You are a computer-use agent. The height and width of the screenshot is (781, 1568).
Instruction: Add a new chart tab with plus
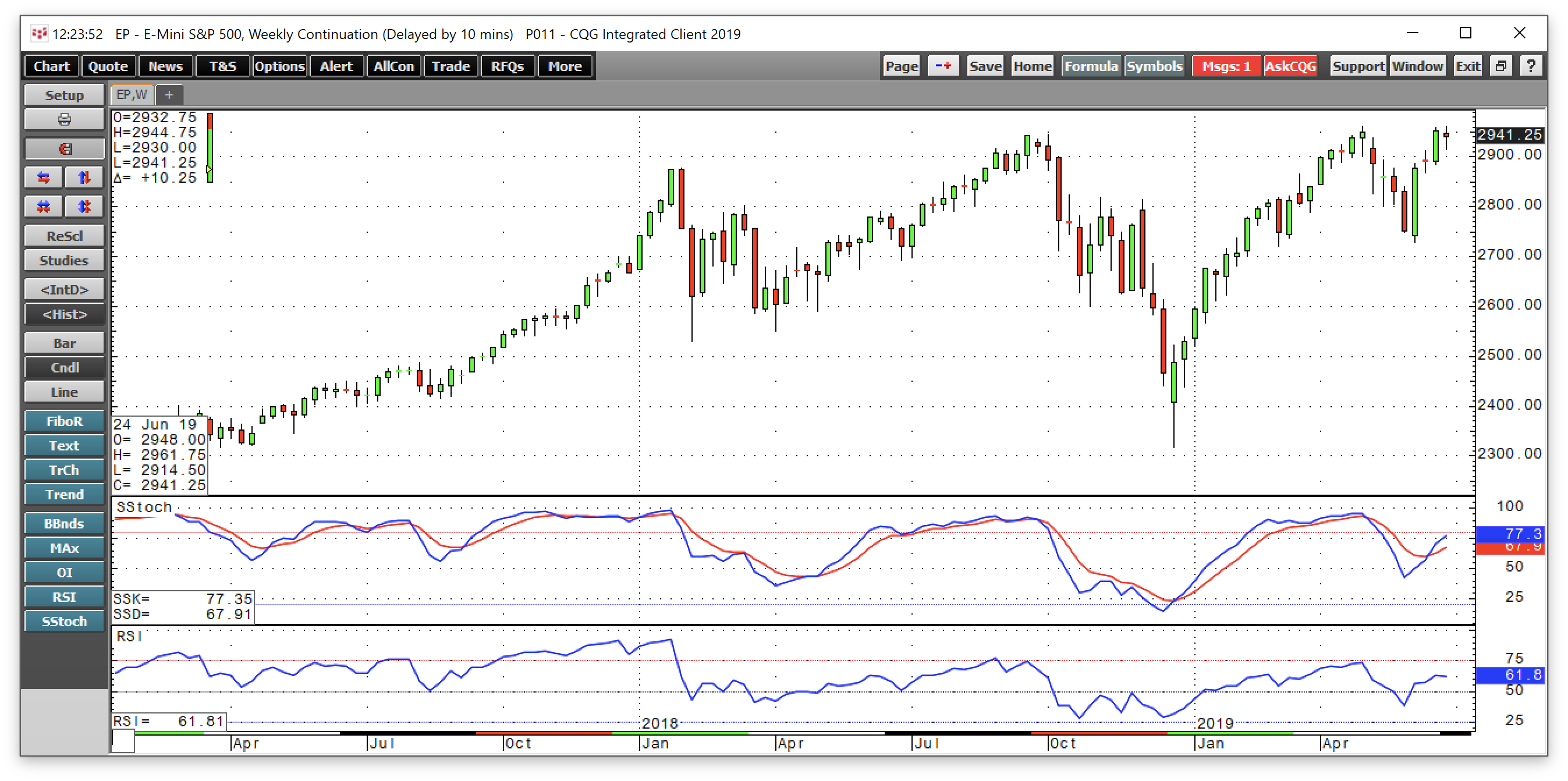[169, 95]
